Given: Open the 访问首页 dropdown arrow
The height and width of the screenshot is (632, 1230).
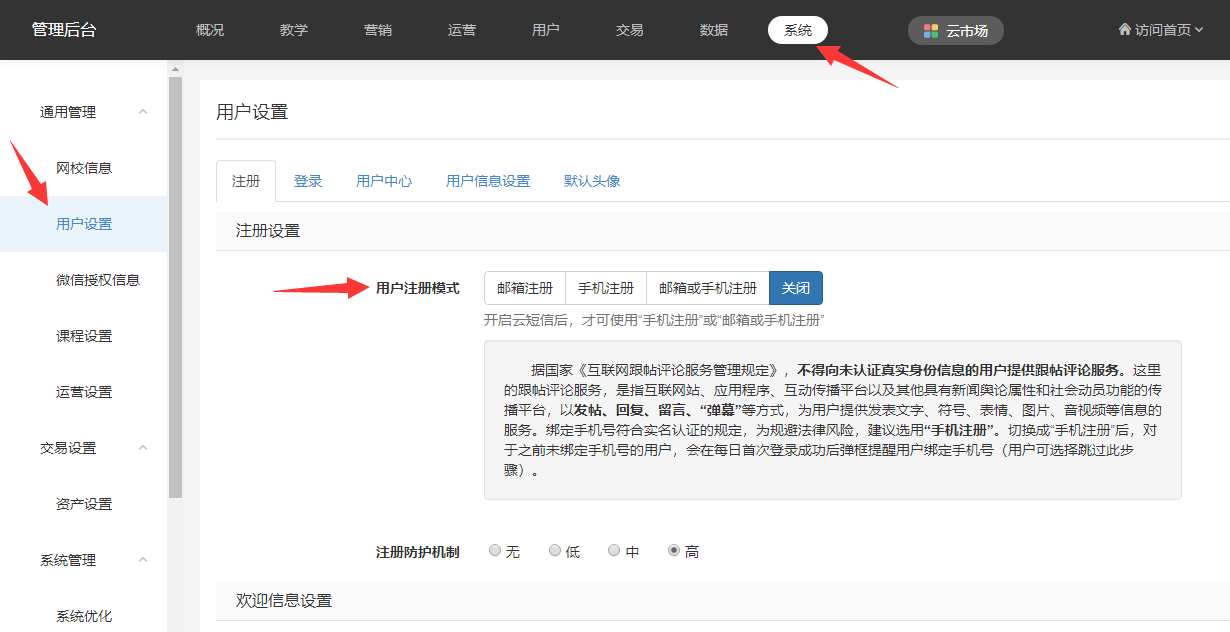Looking at the screenshot, I should [x=1199, y=30].
